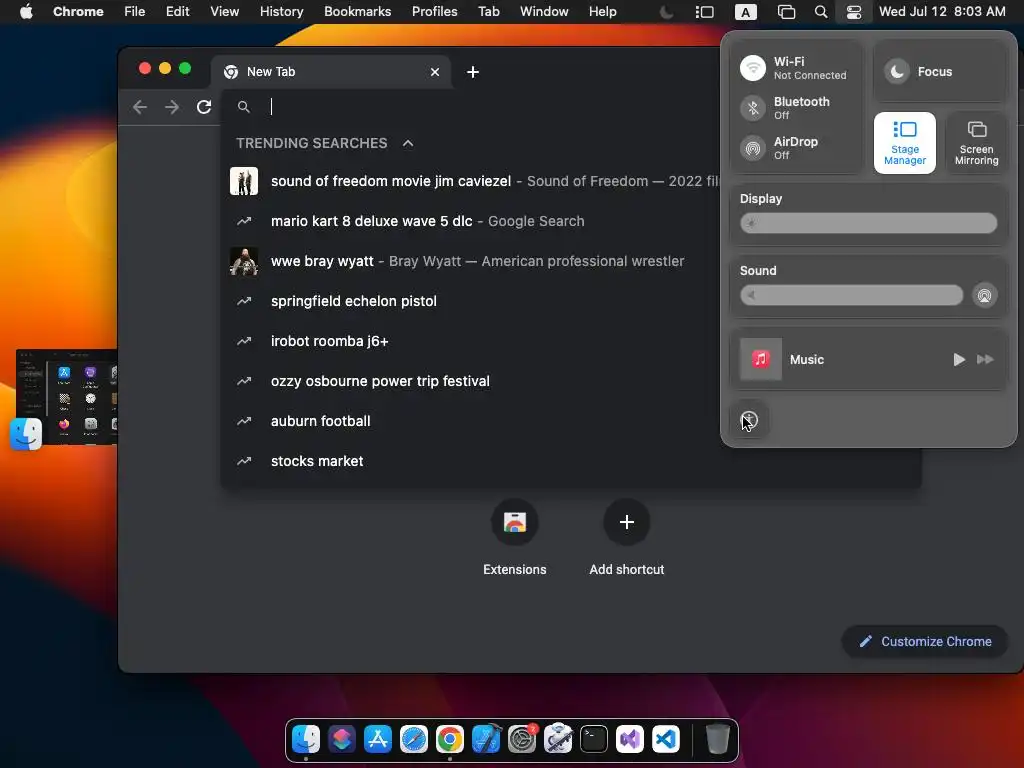This screenshot has height=768, width=1024.
Task: Open Terminal from the Dock
Action: 594,739
